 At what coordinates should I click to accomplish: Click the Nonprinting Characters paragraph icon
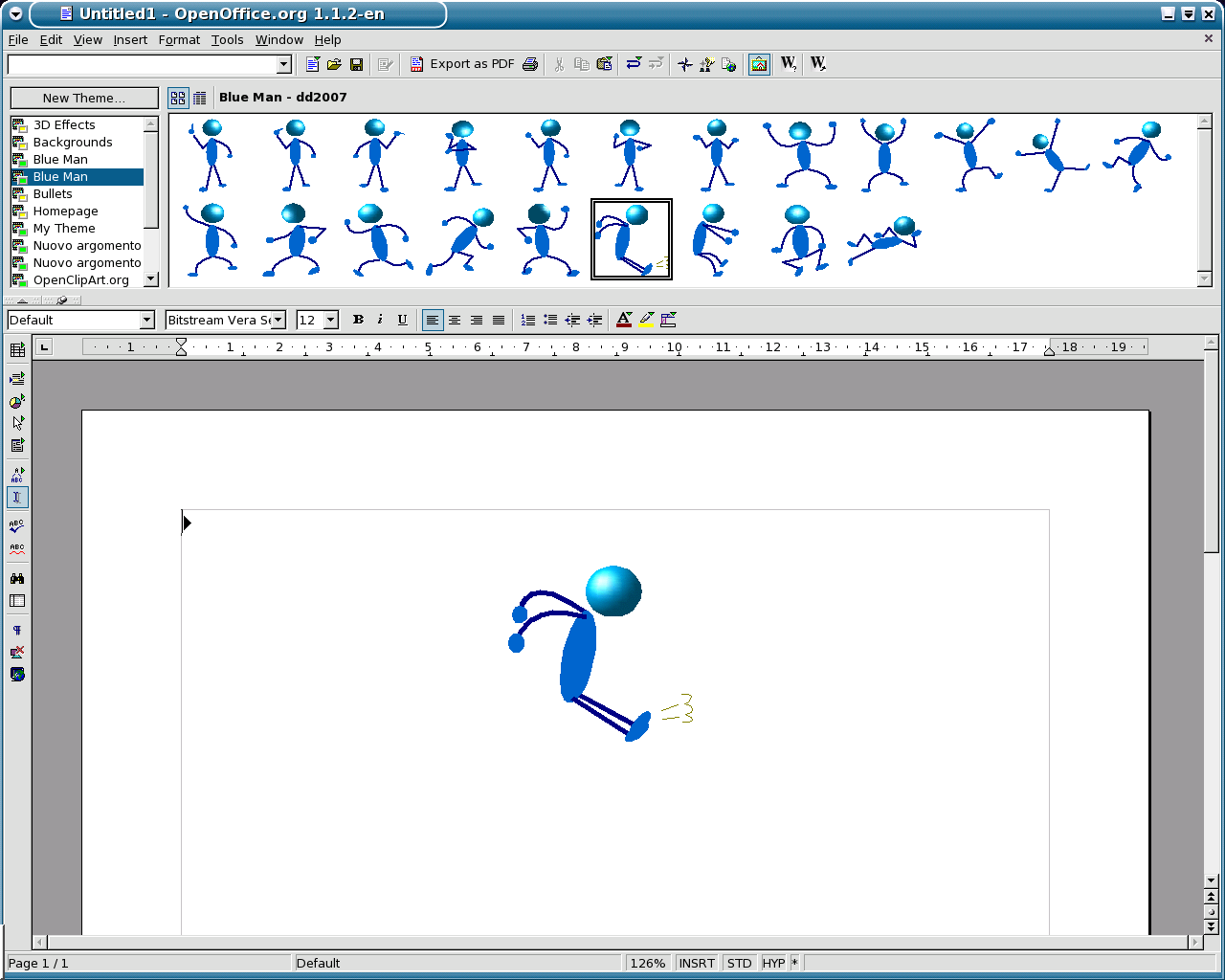click(x=17, y=630)
